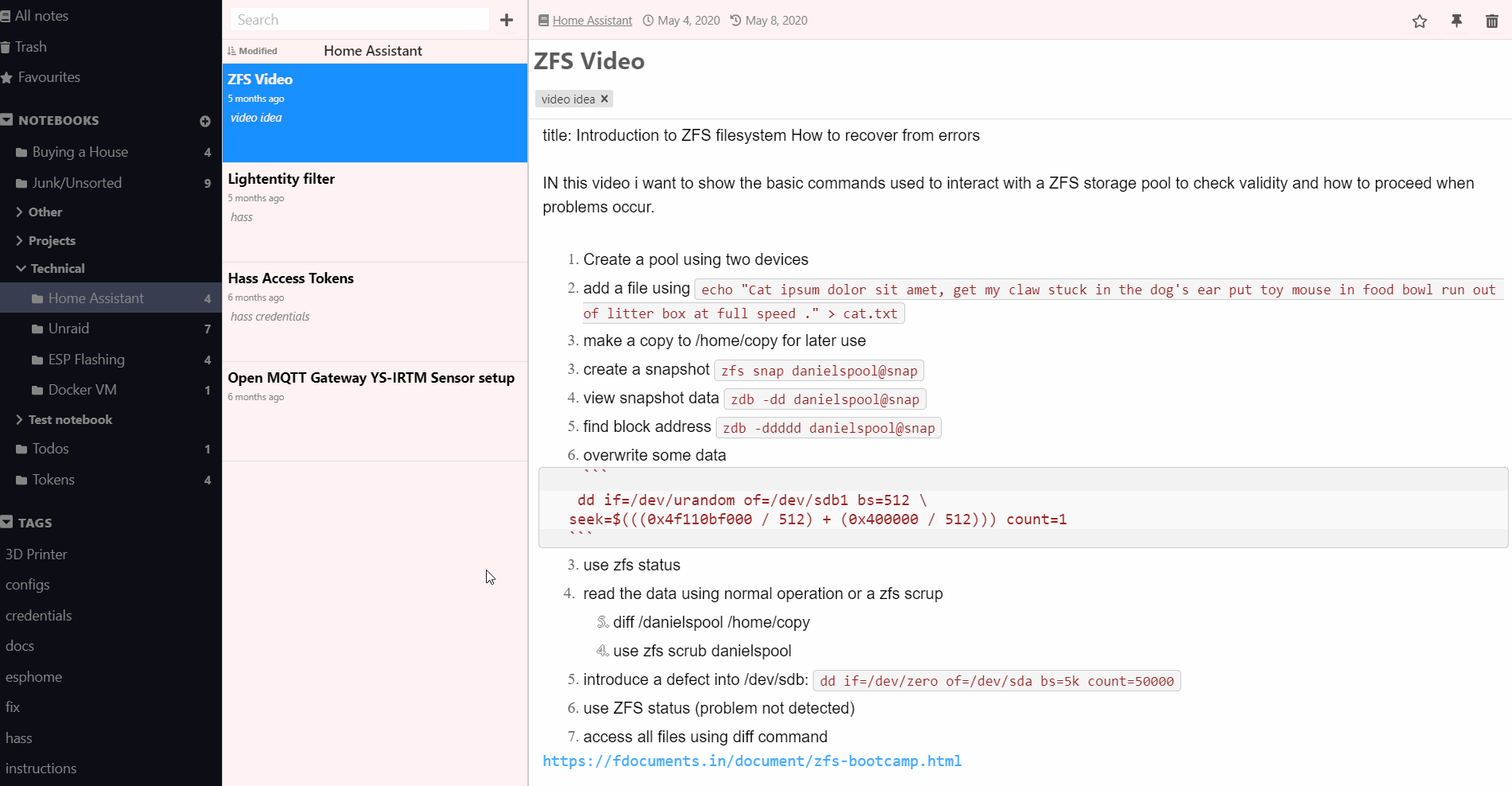Click the plus icon to create new note

point(507,20)
